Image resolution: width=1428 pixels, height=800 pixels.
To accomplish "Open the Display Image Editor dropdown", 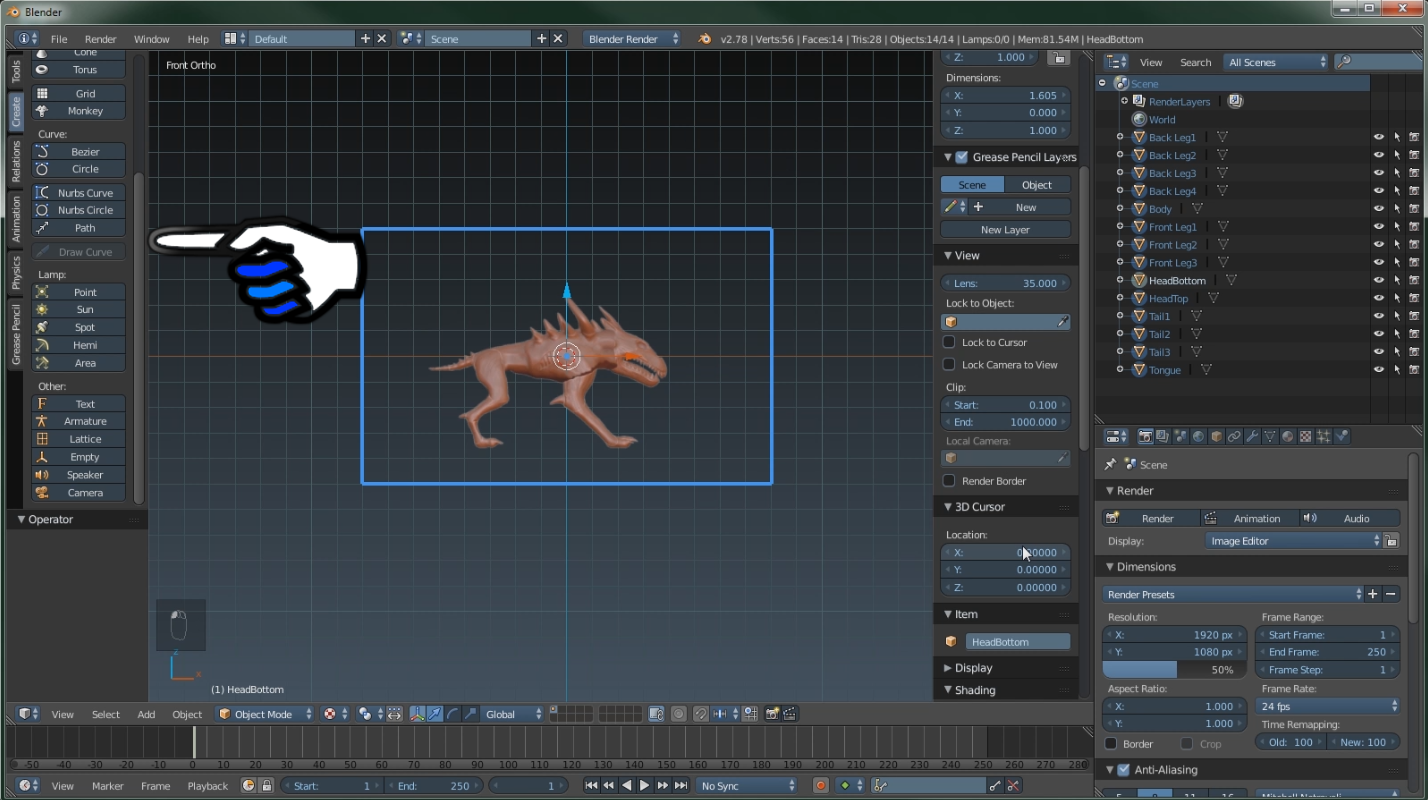I will [1293, 541].
